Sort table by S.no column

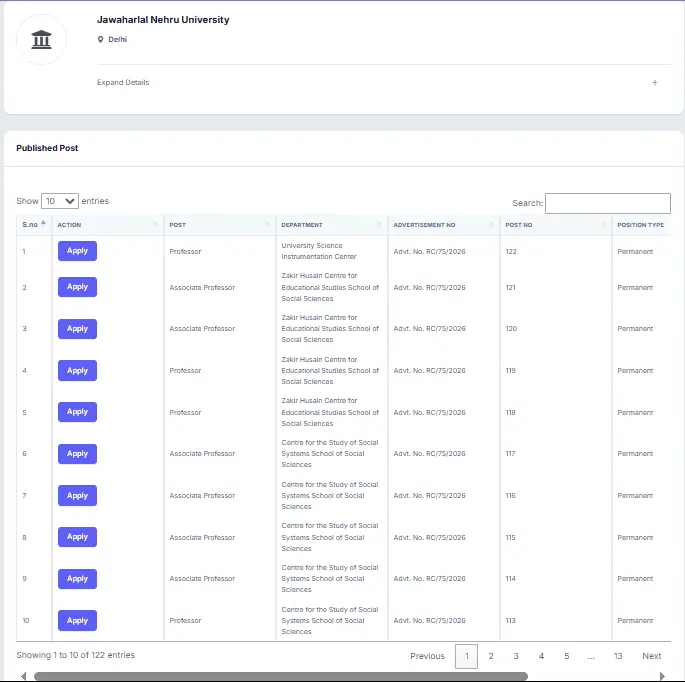[34, 225]
